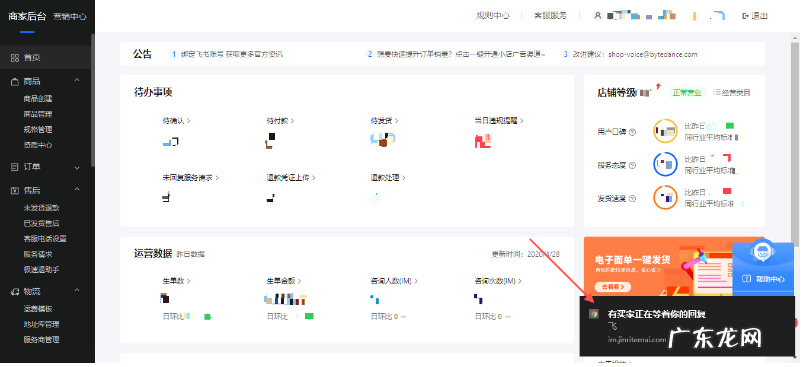Screen dimensions: 801x367
Task: Expand the 订单 sidebar section chevron
Action: point(77,167)
